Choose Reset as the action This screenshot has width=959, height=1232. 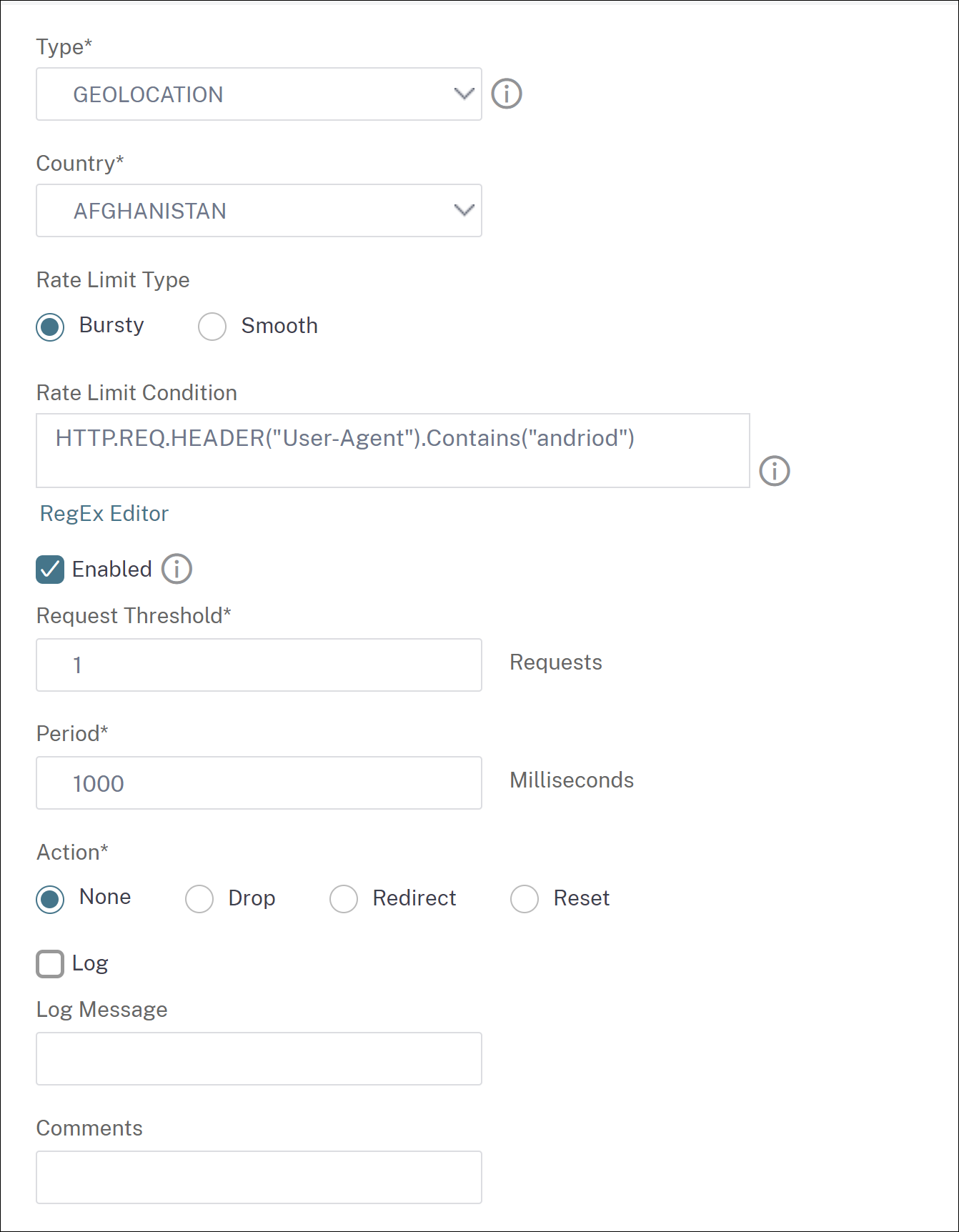525,899
